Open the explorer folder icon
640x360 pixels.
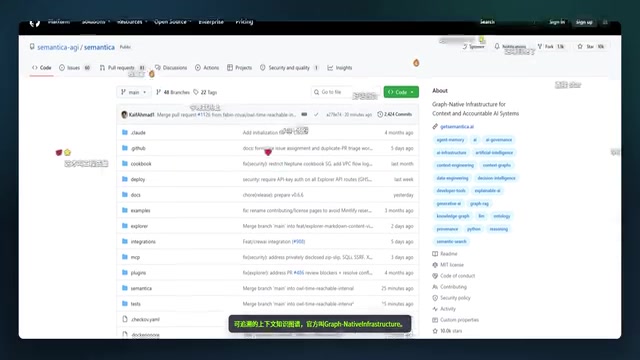coord(125,226)
